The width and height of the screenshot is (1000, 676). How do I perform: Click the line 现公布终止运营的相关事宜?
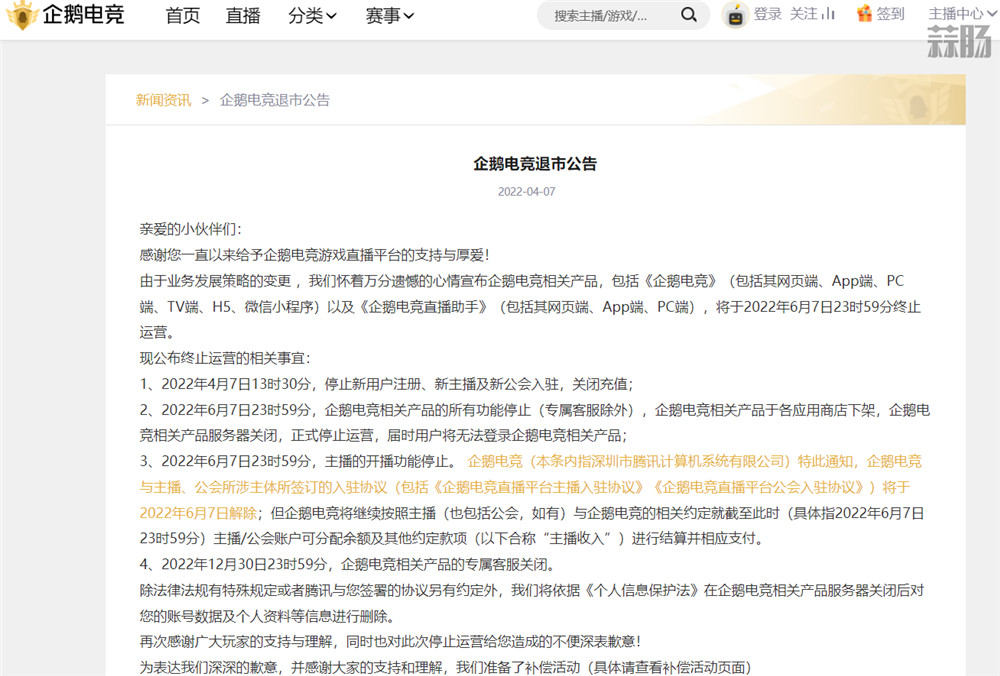[x=225, y=358]
